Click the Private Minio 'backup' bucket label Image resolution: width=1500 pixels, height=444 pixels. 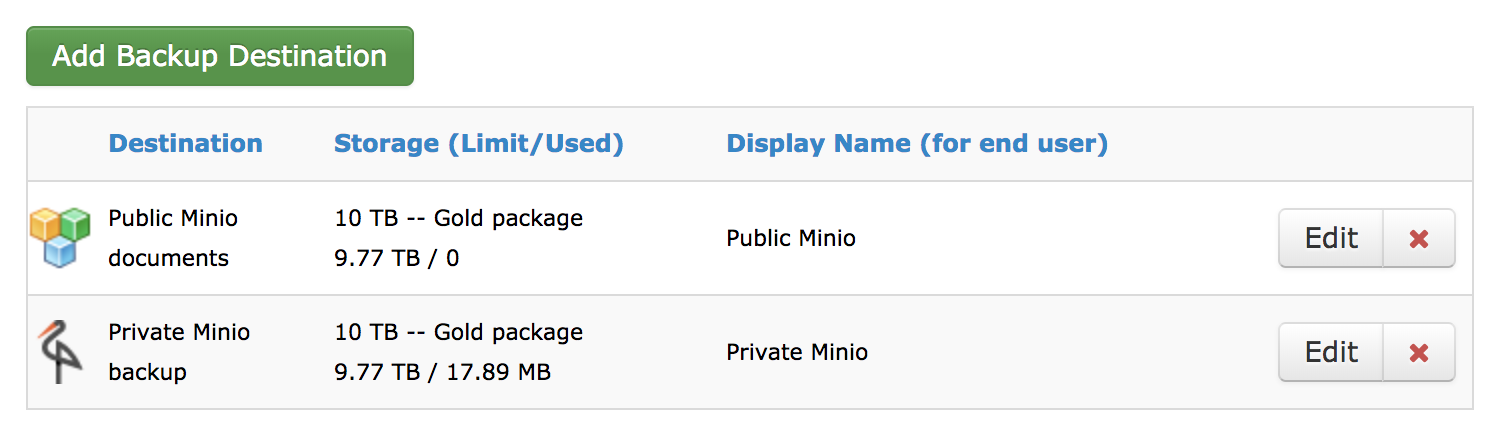pyautogui.click(x=147, y=372)
